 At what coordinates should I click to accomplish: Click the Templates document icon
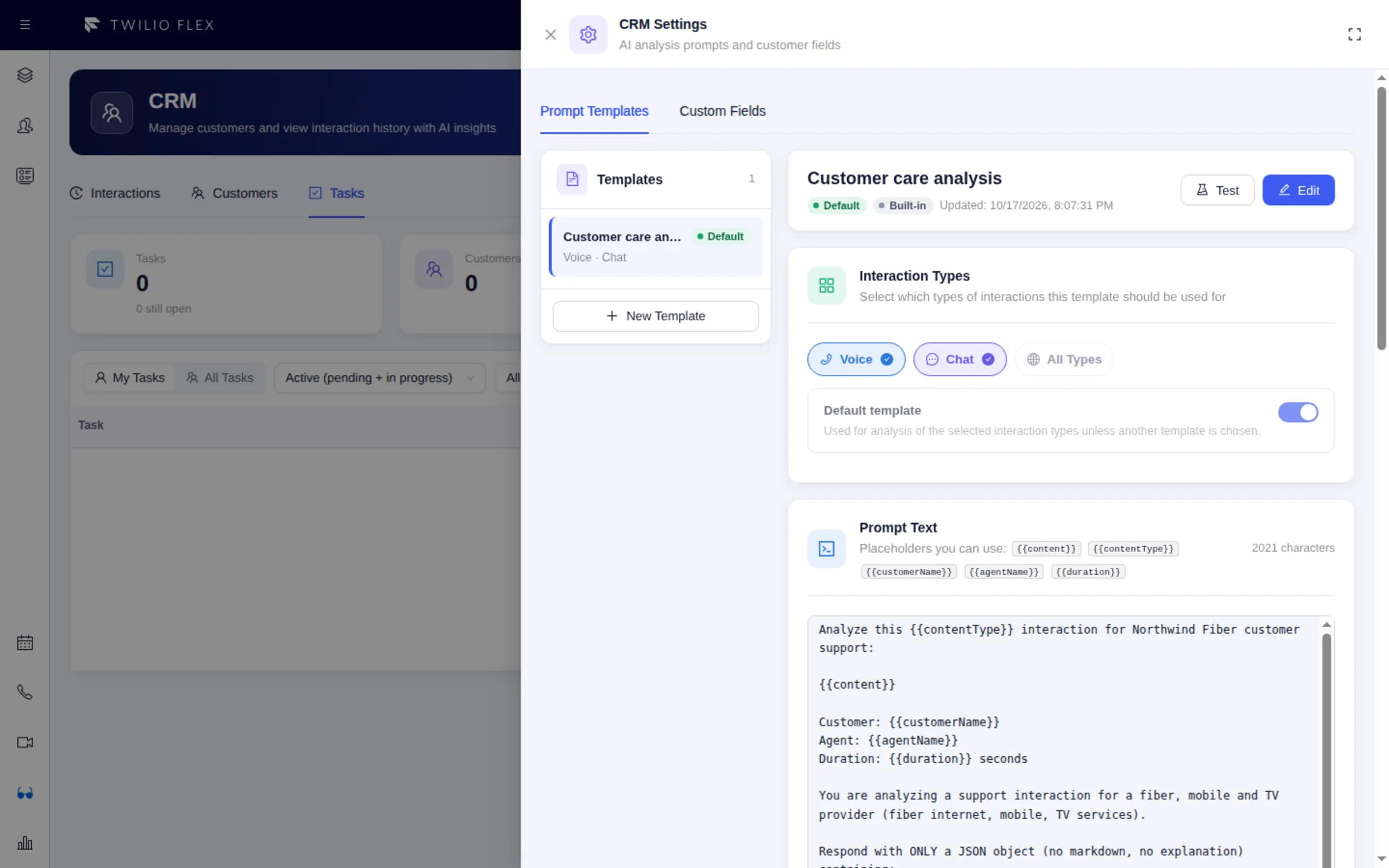572,179
